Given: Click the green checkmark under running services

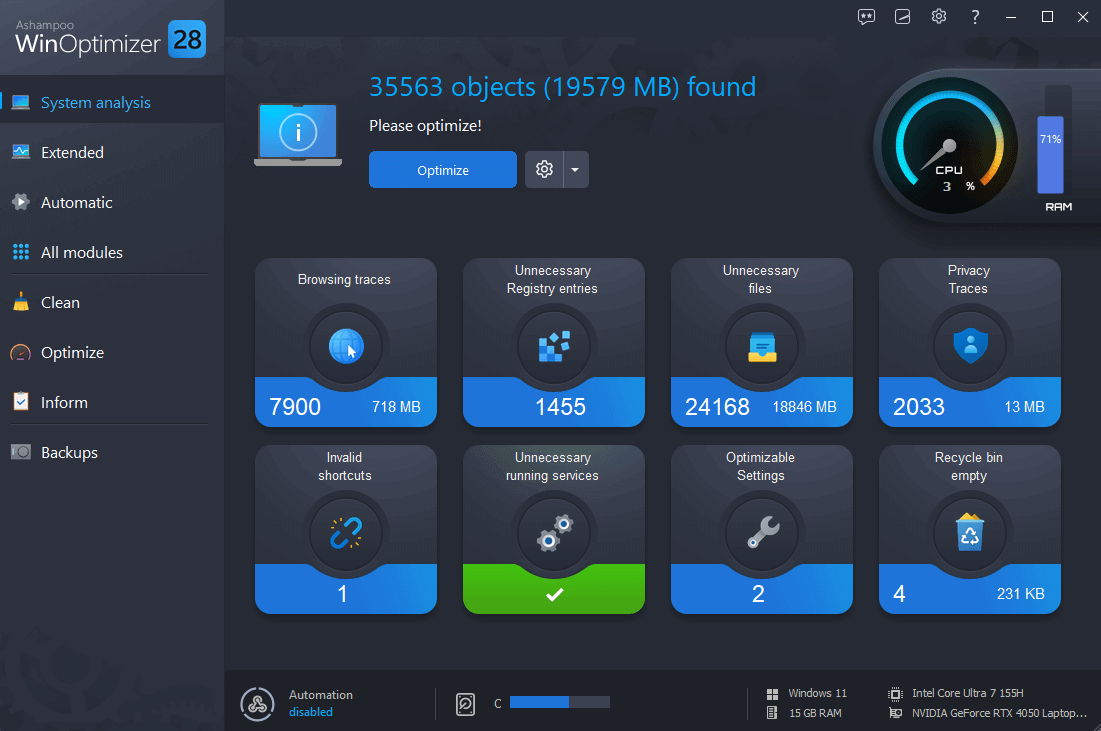Looking at the screenshot, I should (x=553, y=593).
